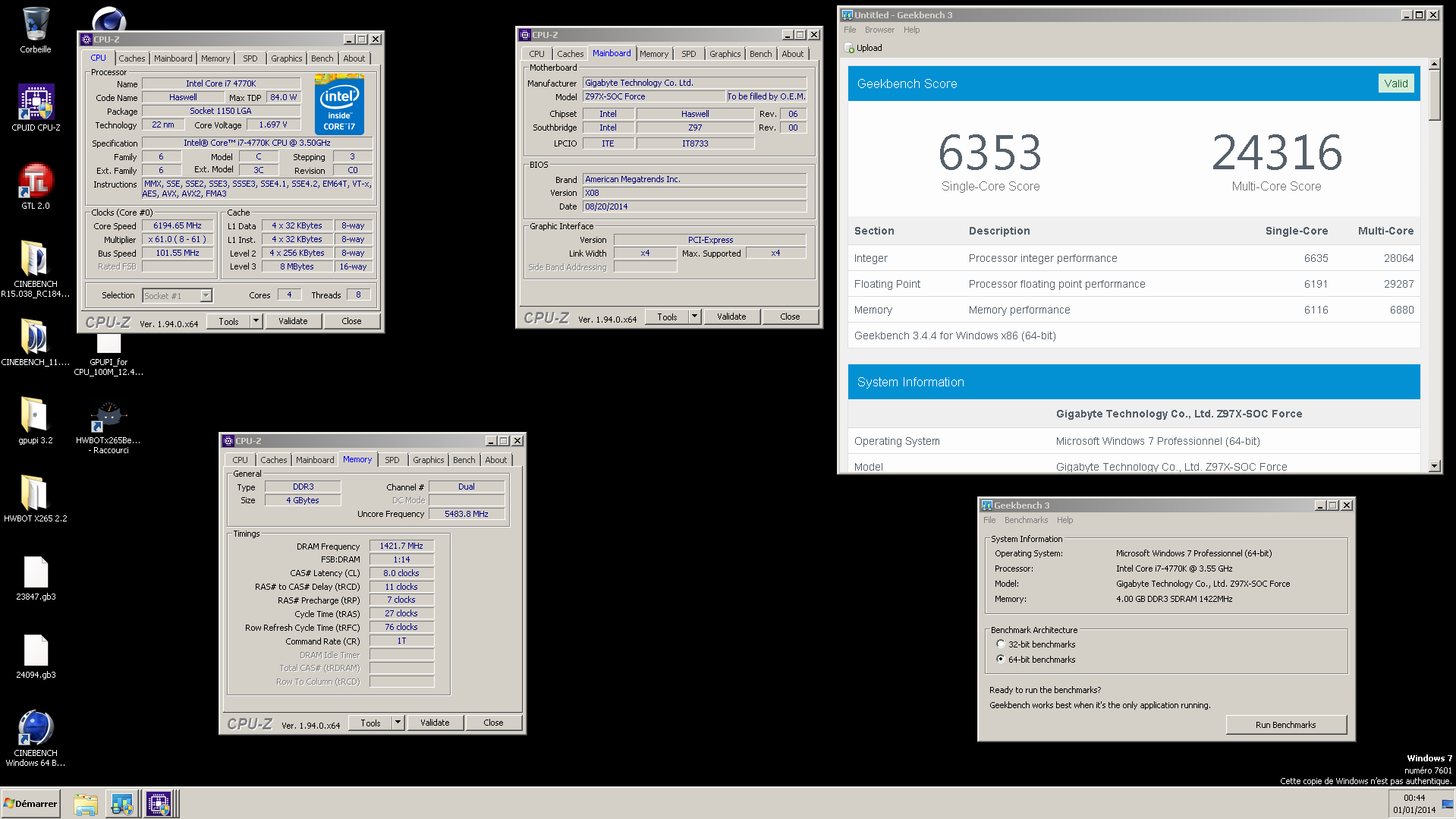
Task: Click the tray flag notification icon
Action: click(1447, 805)
